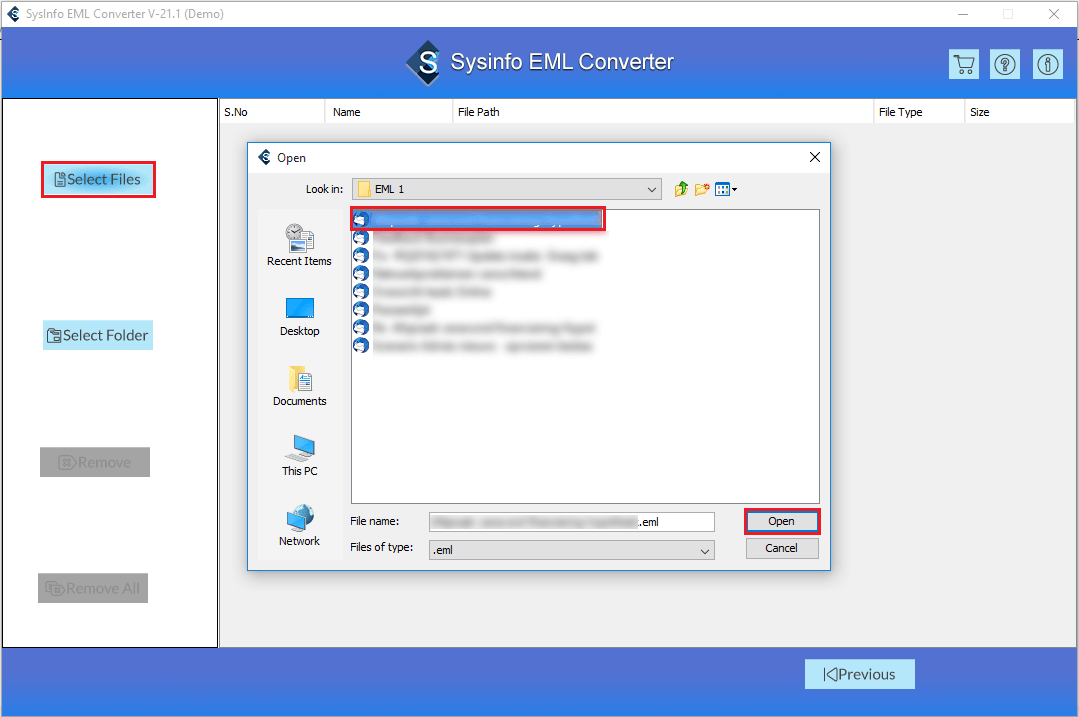Image resolution: width=1079 pixels, height=717 pixels.
Task: Expand the Files of type dropdown
Action: [572, 550]
